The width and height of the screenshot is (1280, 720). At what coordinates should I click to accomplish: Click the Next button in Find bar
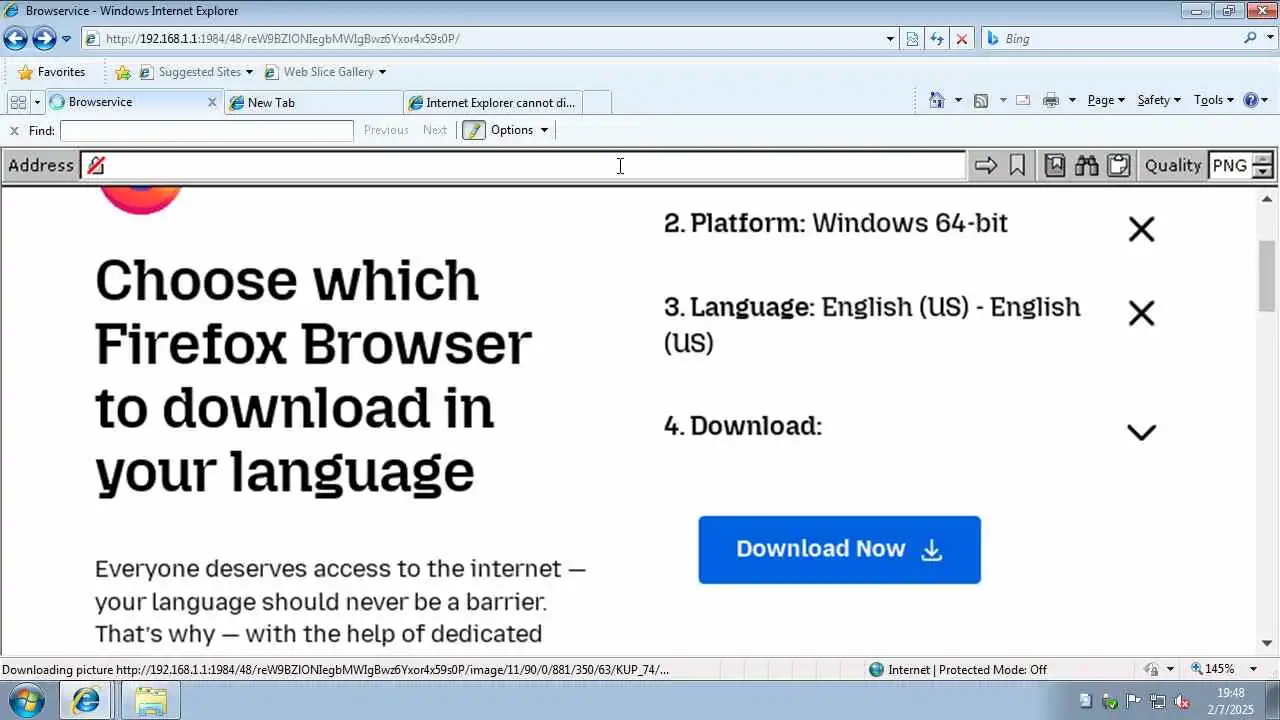[x=435, y=130]
